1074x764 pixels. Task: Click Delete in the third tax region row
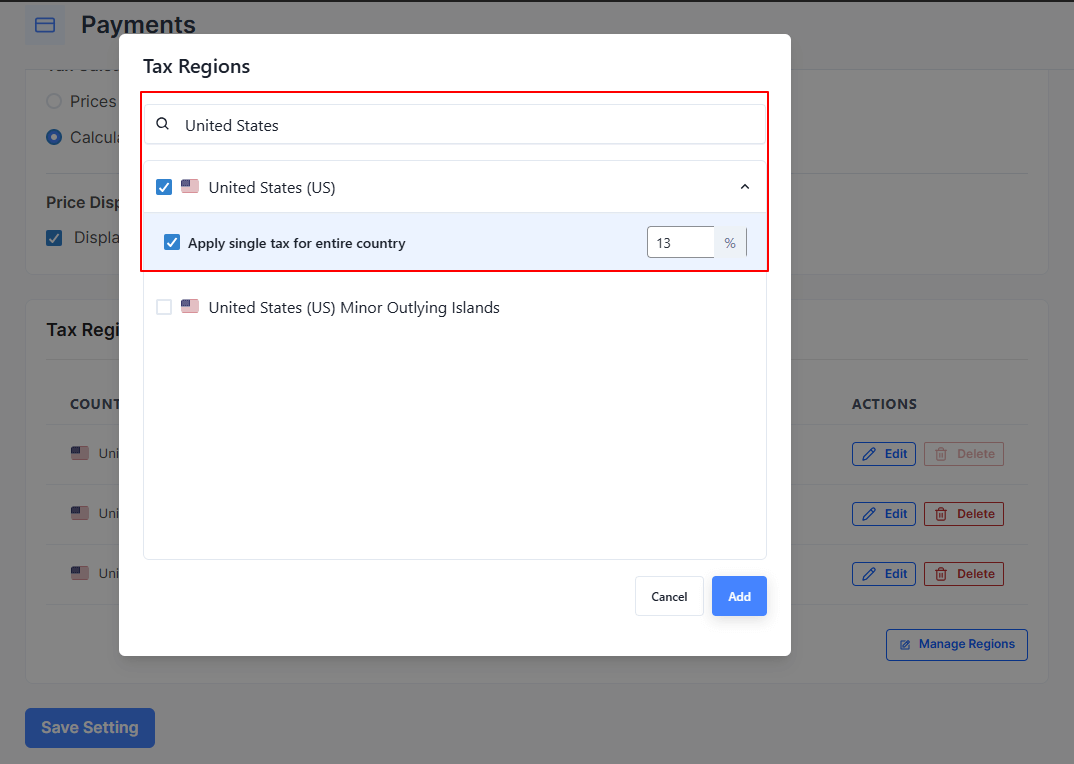[x=964, y=574]
